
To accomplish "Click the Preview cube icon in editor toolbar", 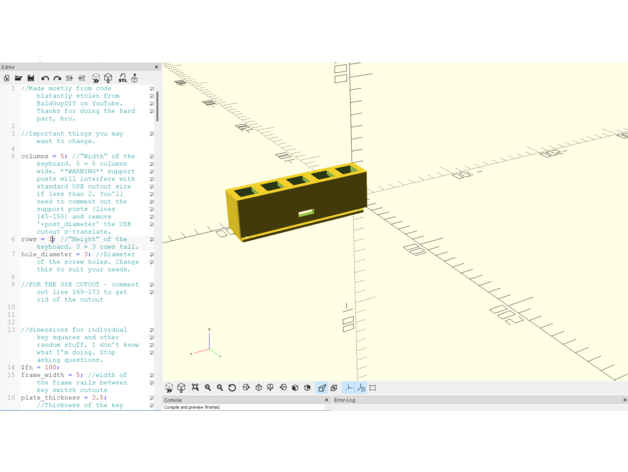I will (96, 78).
